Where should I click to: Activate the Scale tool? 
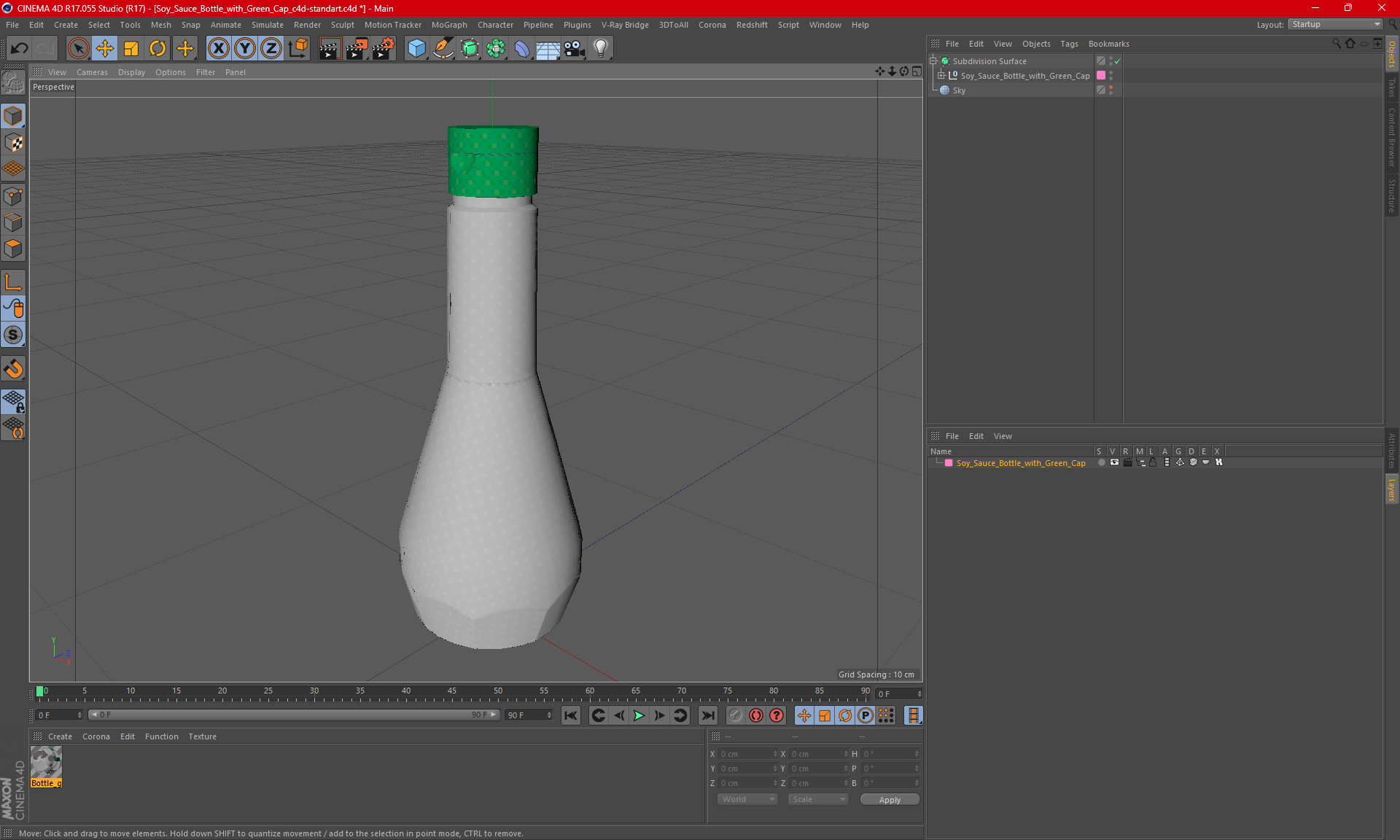(x=131, y=49)
